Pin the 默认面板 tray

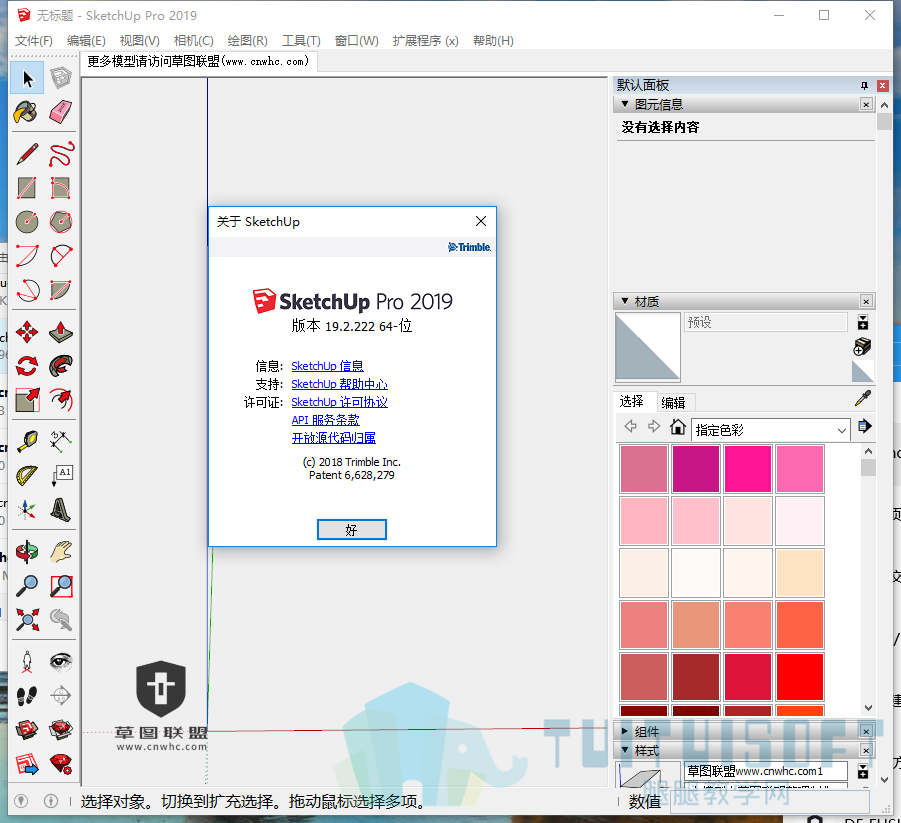click(x=864, y=86)
